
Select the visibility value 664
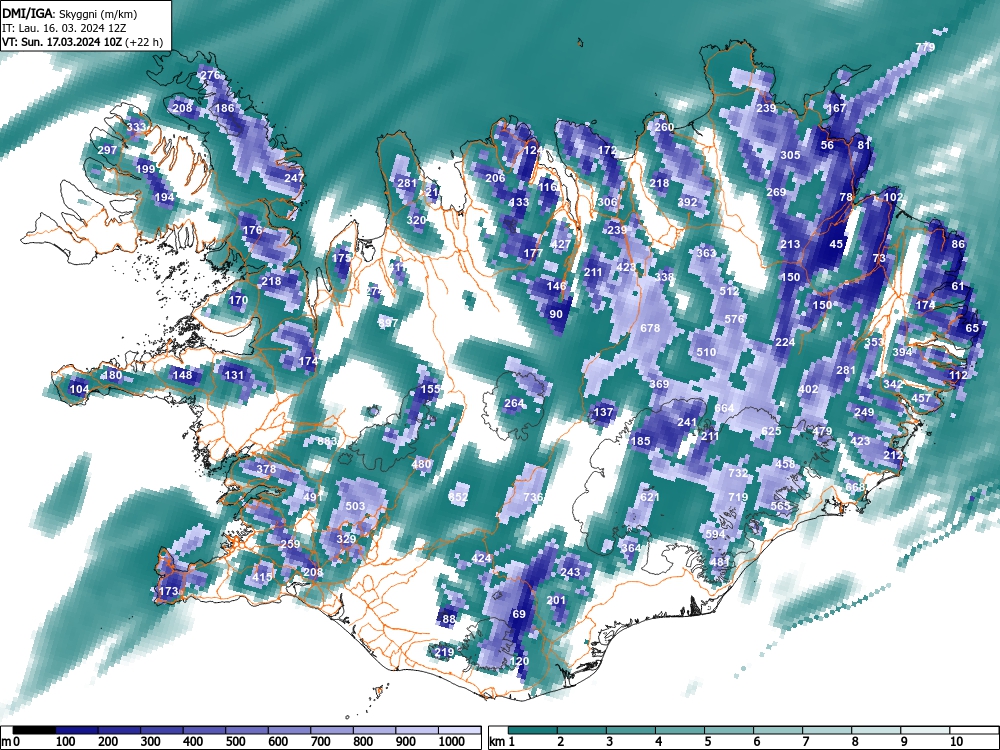(x=724, y=408)
